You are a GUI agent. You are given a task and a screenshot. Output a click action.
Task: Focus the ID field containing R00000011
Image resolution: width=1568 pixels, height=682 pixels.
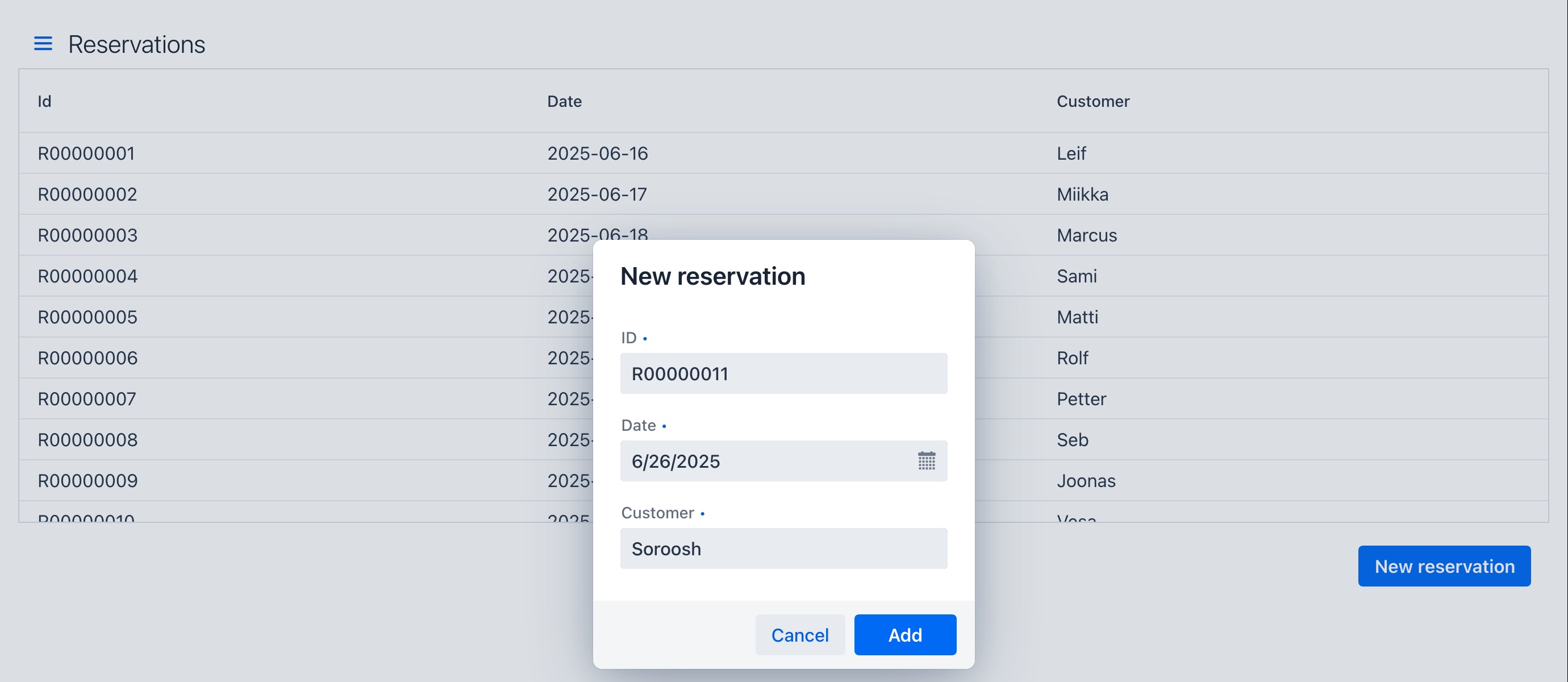pyautogui.click(x=783, y=373)
